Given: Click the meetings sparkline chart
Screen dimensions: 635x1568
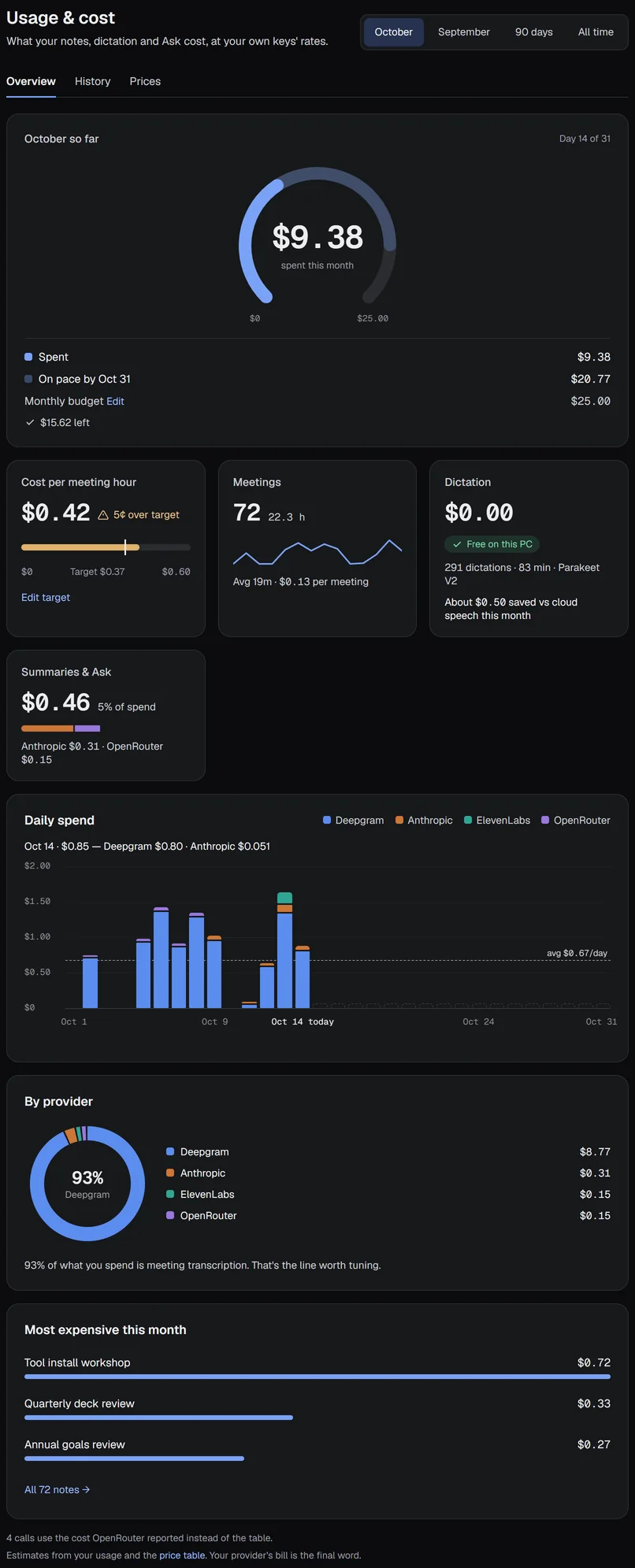Looking at the screenshot, I should coord(317,552).
